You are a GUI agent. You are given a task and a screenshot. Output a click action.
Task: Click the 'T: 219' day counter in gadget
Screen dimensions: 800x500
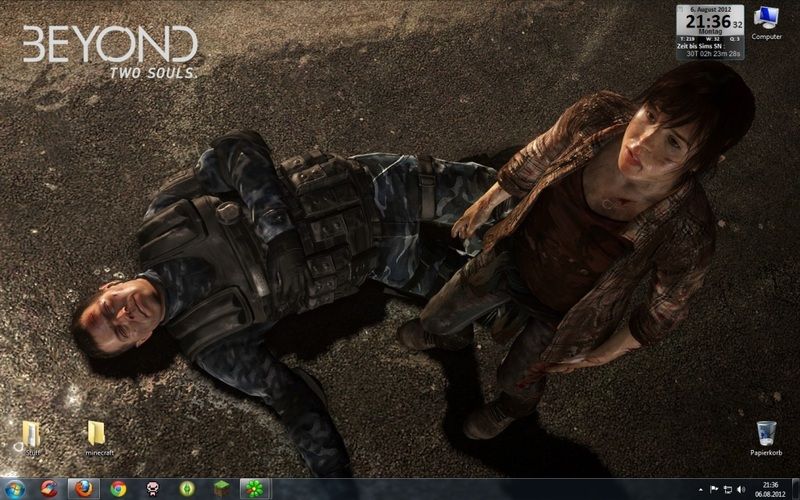[687, 39]
